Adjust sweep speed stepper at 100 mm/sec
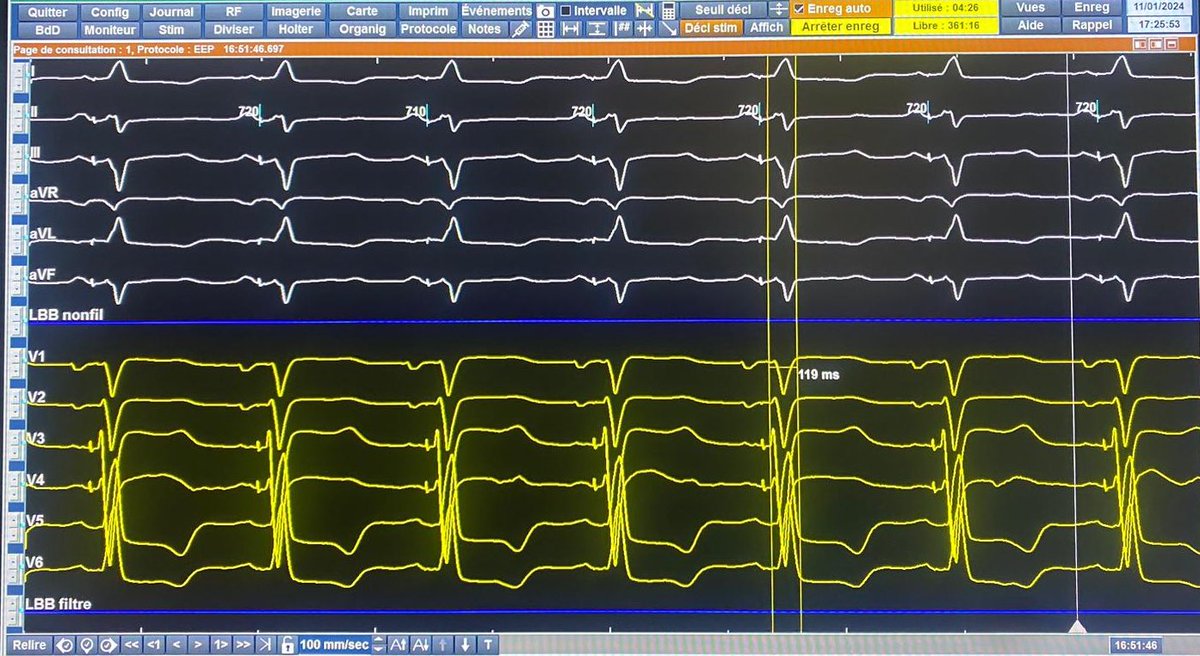Image resolution: width=1200 pixels, height=656 pixels. coord(378,645)
